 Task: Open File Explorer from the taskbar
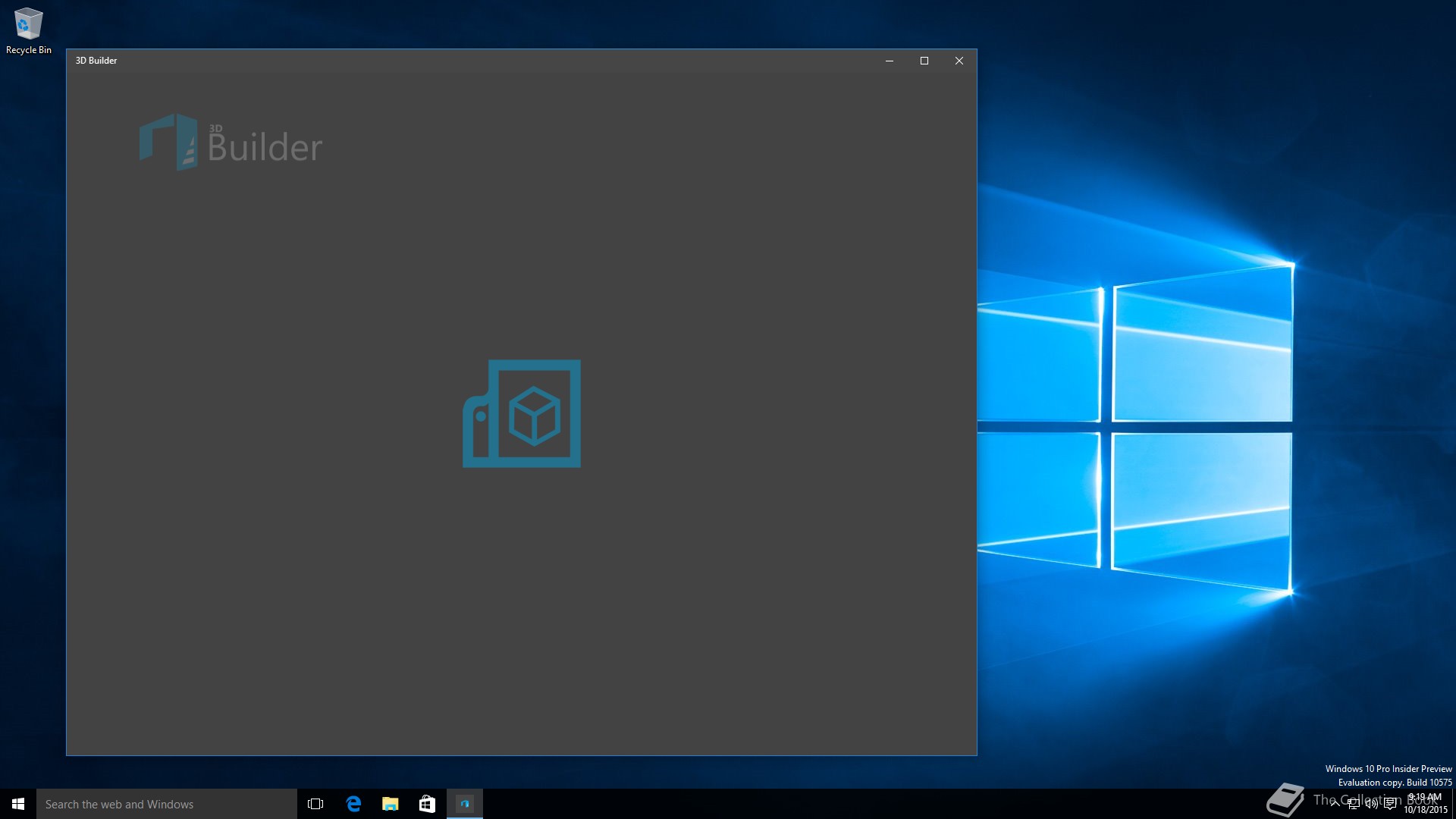[x=391, y=804]
